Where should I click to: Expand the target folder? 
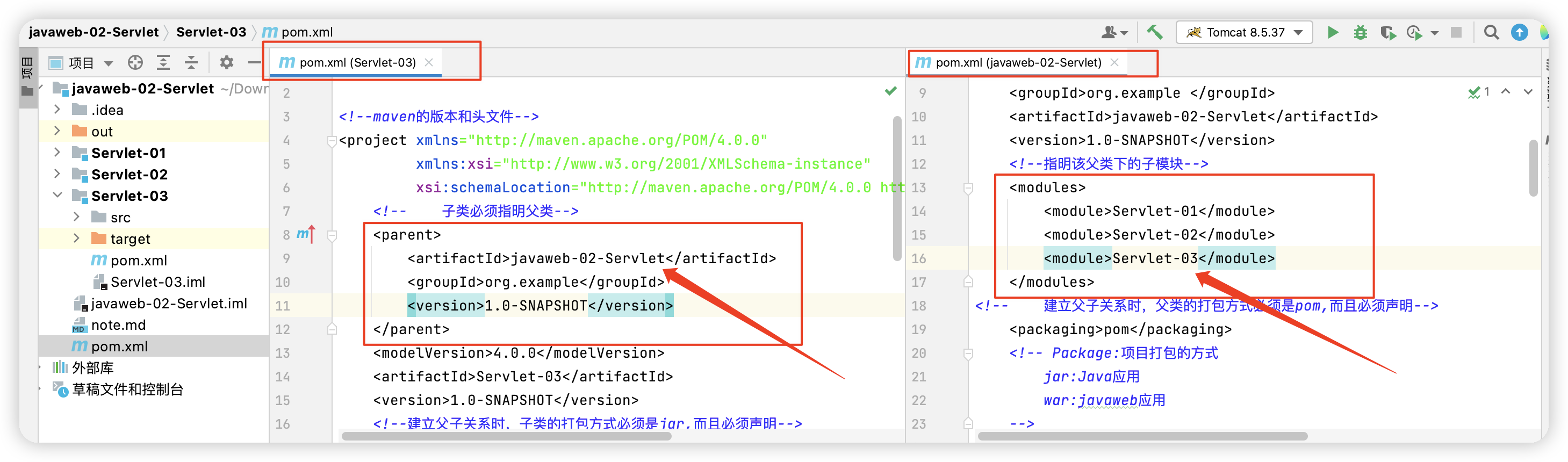click(77, 239)
